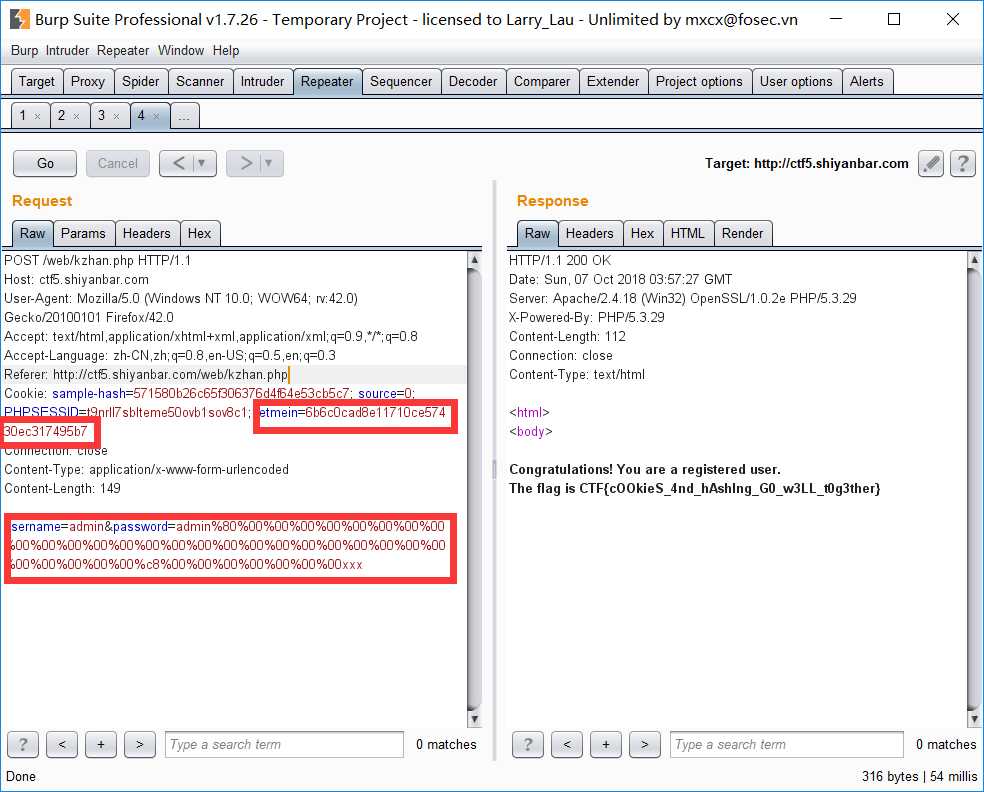Click POST /web/kzhan.php request line

click(97, 260)
